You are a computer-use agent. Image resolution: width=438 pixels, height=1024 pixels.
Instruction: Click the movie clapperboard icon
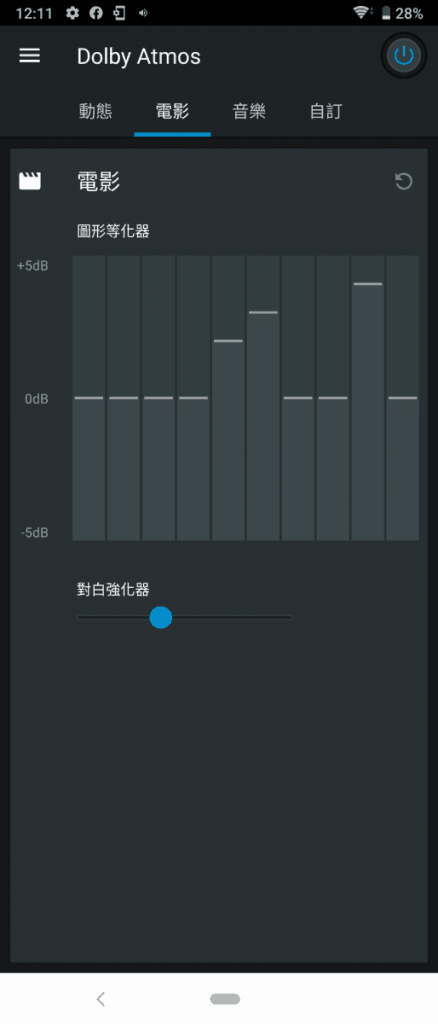click(x=29, y=182)
